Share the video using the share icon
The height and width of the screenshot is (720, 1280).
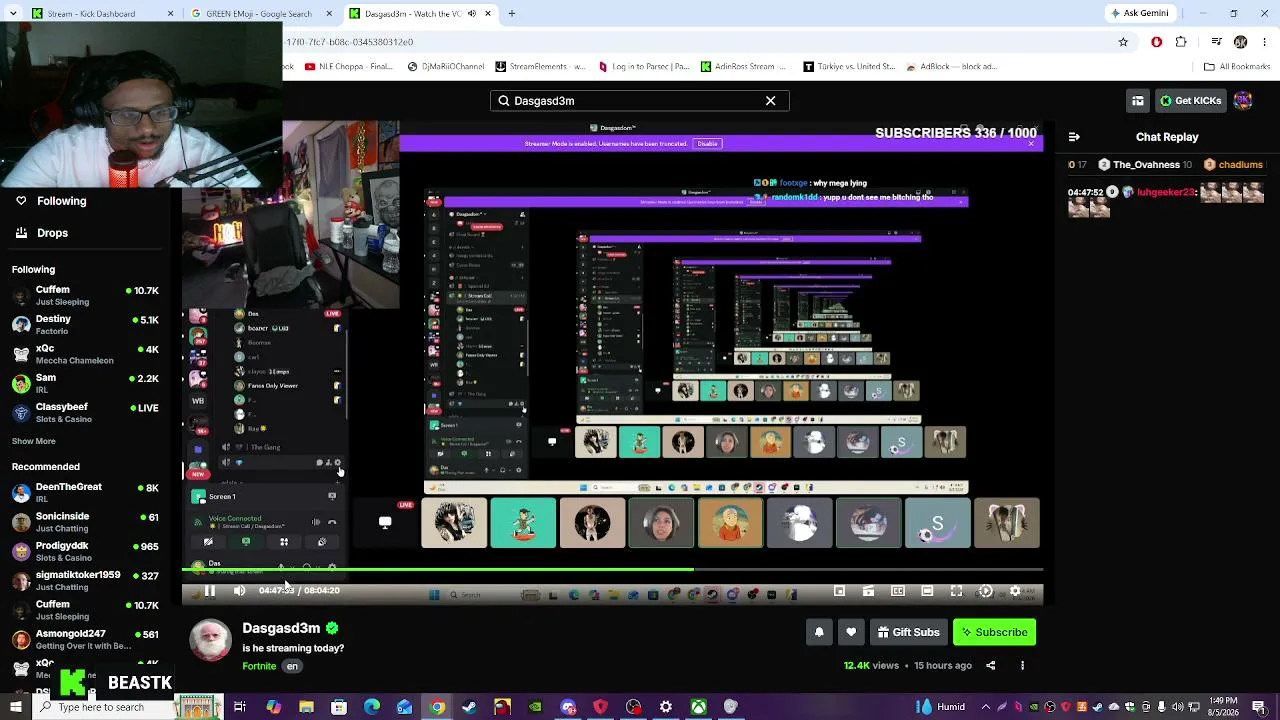point(991,665)
